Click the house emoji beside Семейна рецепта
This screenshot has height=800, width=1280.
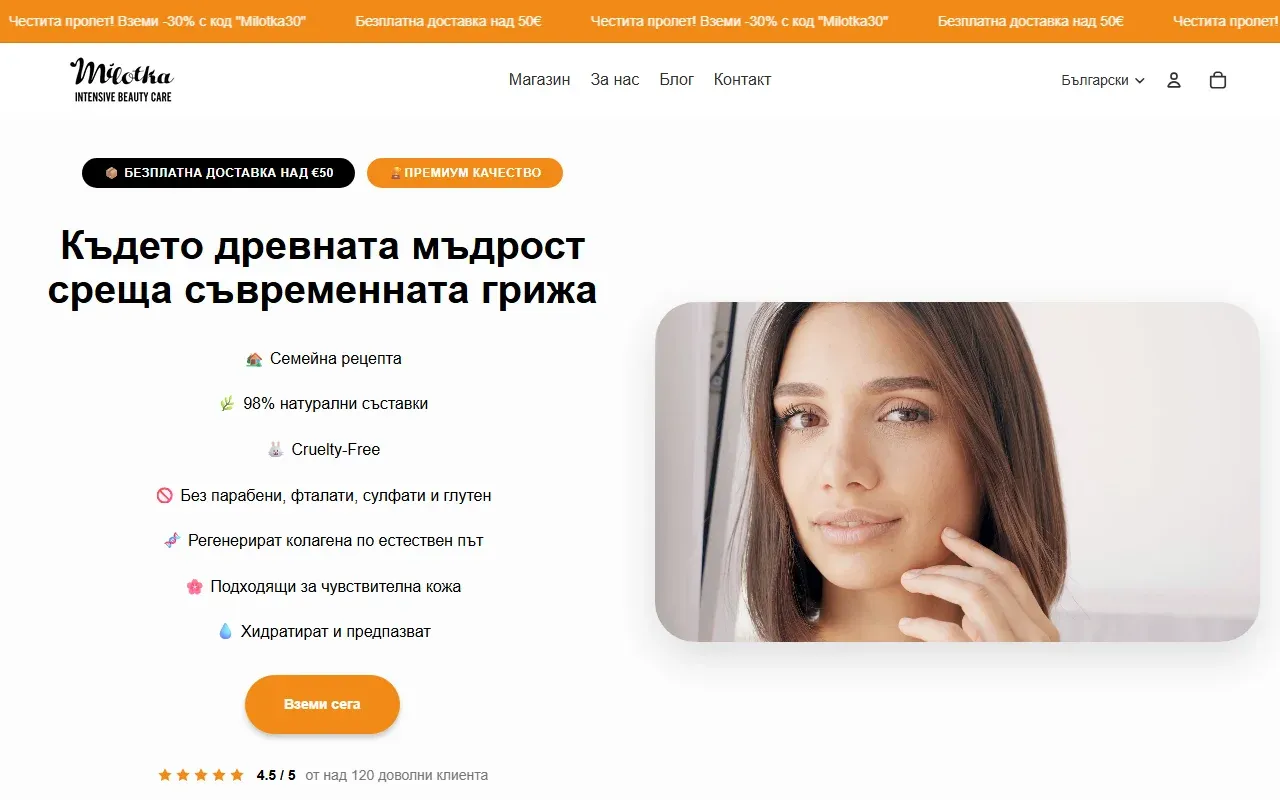[254, 358]
